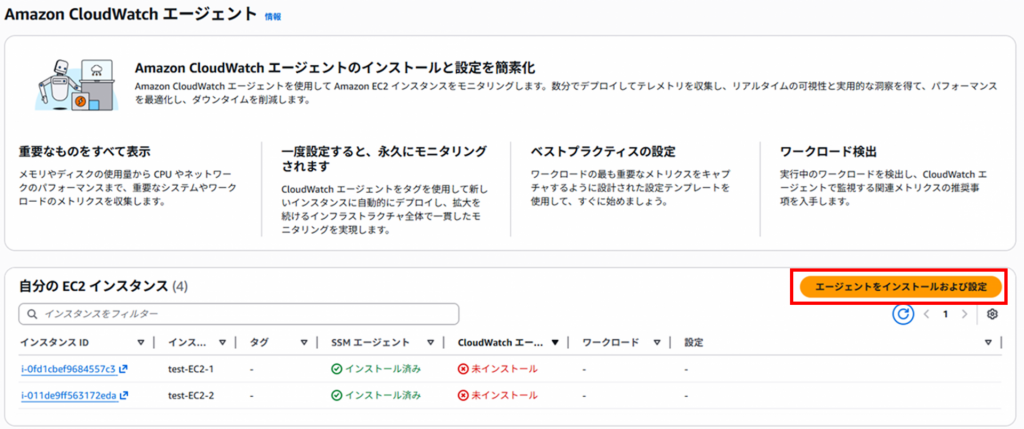Sort by ワークロード column arrow
The height and width of the screenshot is (429, 1024).
click(x=657, y=342)
